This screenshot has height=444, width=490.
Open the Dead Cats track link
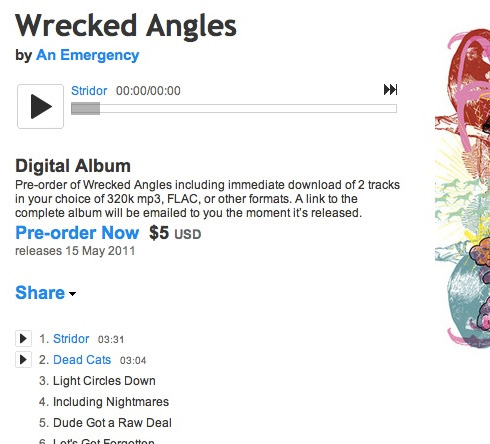(82, 360)
